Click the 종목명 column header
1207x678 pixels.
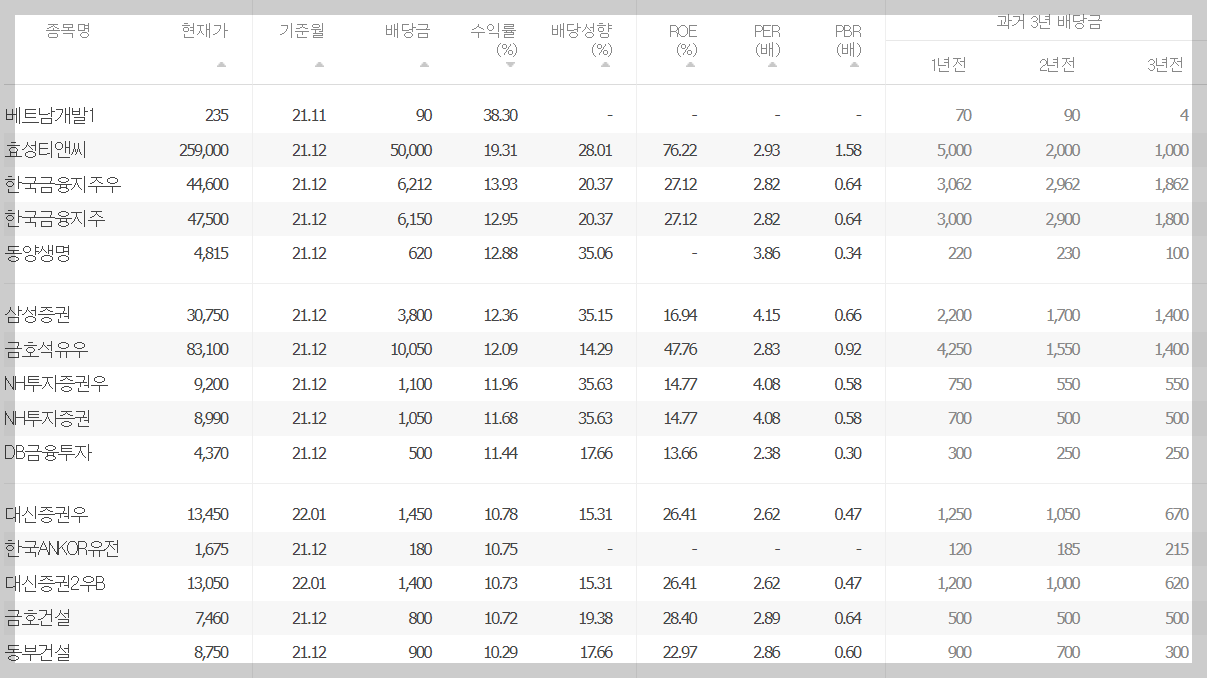(x=68, y=31)
